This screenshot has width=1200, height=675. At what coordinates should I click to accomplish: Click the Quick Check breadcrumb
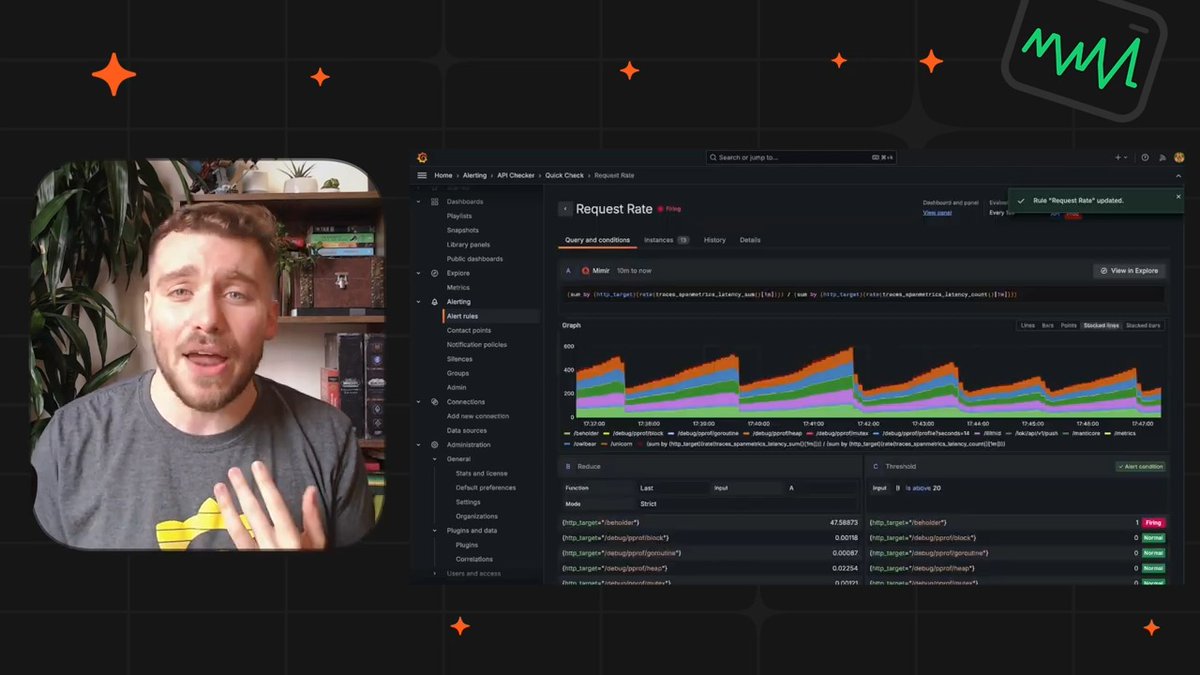pyautogui.click(x=565, y=175)
